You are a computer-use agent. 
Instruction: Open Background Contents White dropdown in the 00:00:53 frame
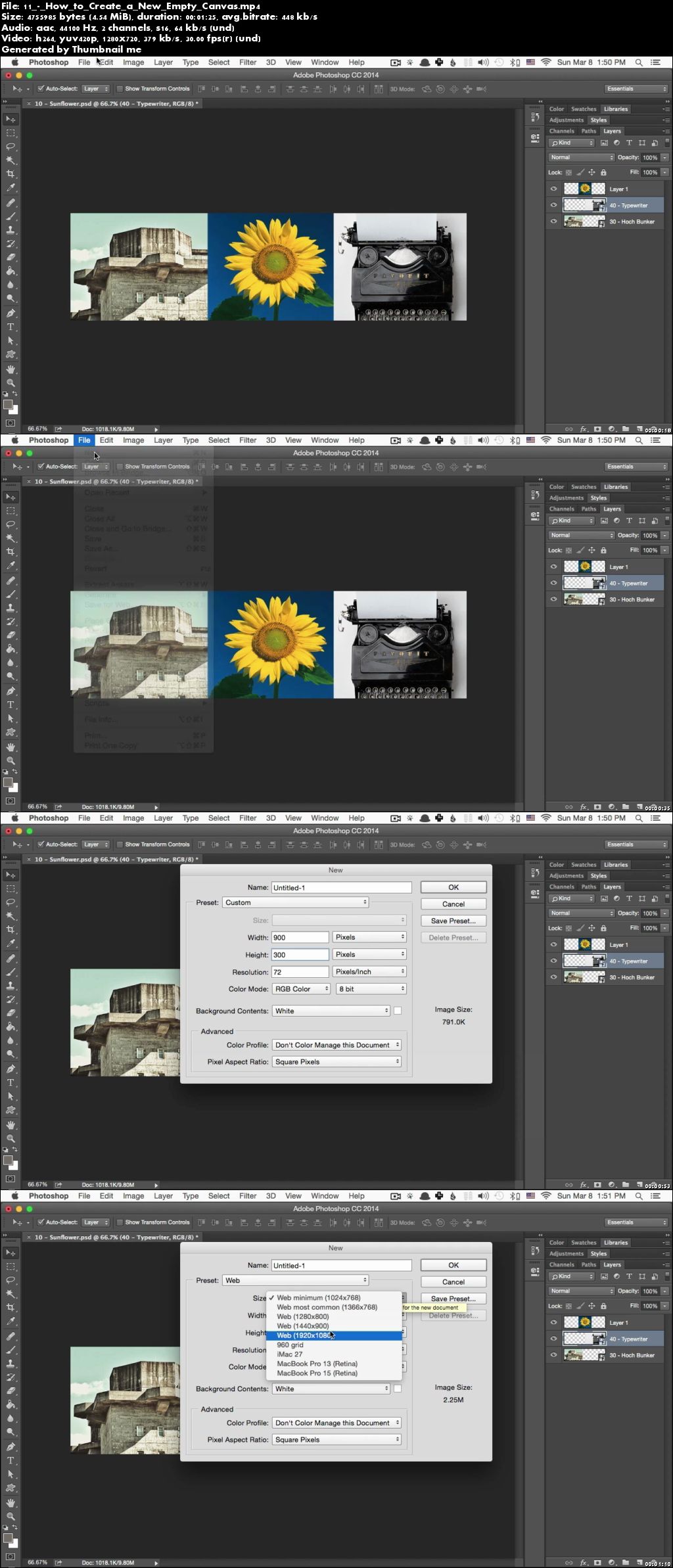click(x=331, y=1011)
